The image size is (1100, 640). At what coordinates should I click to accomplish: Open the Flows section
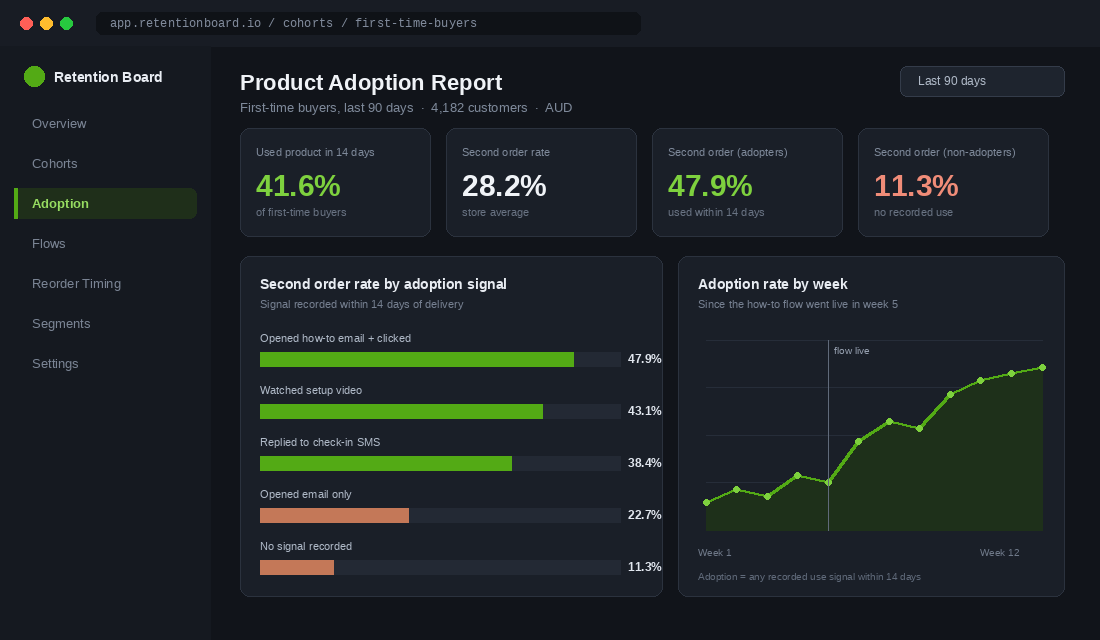pos(48,244)
